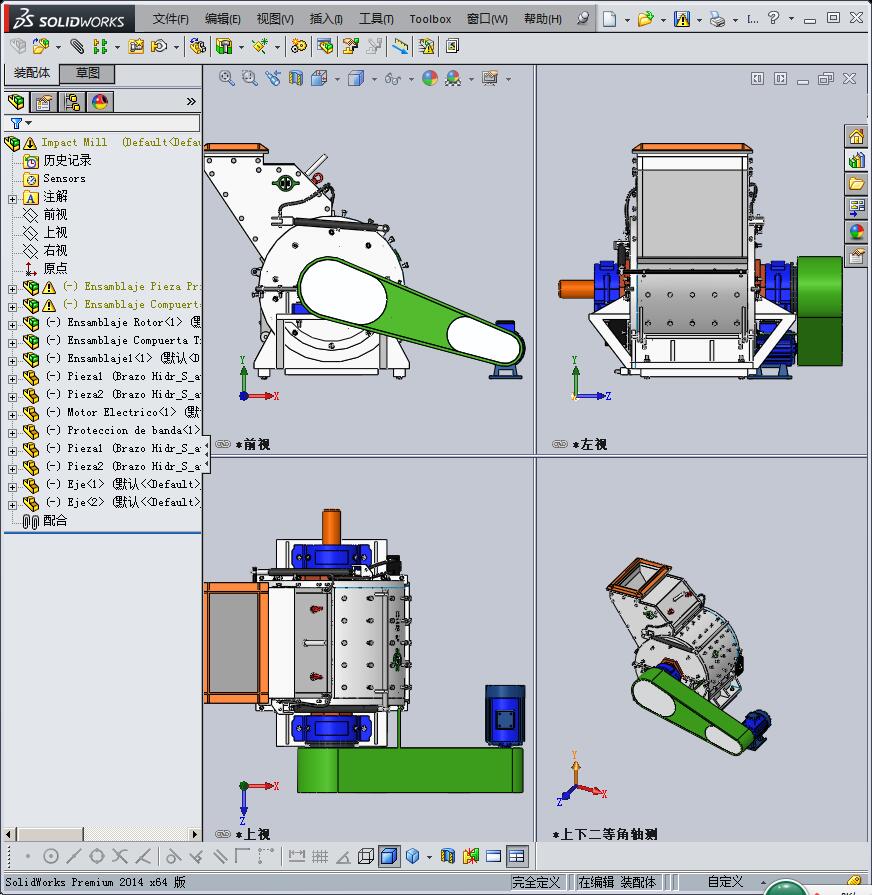
Task: Expand the 注解 tree node
Action: point(12,199)
